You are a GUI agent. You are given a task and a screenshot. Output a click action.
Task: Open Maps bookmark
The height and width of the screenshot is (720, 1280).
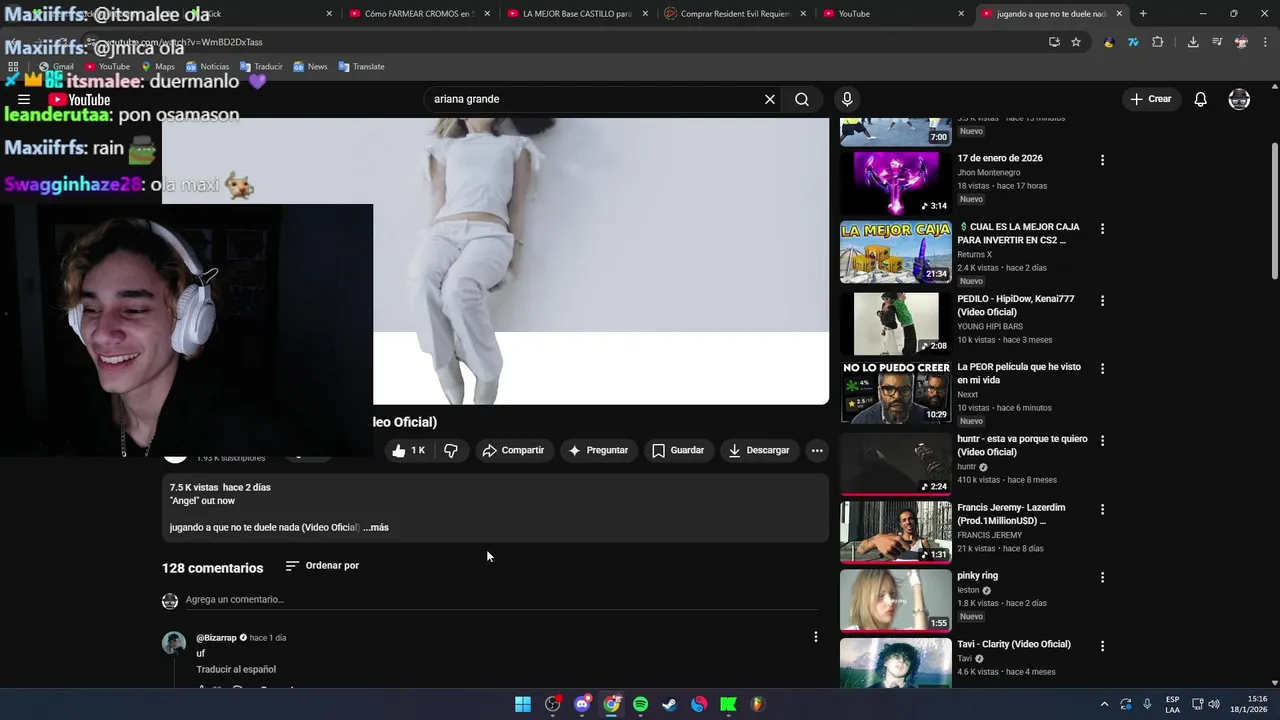157,66
